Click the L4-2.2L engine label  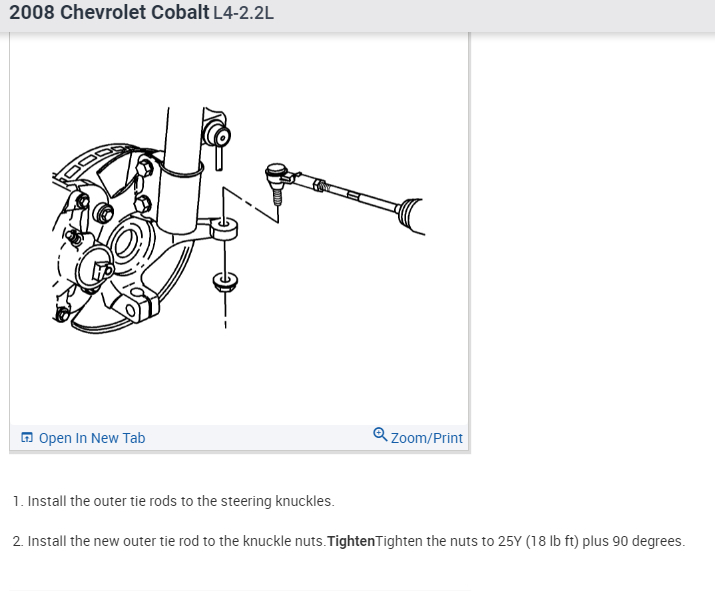click(244, 13)
